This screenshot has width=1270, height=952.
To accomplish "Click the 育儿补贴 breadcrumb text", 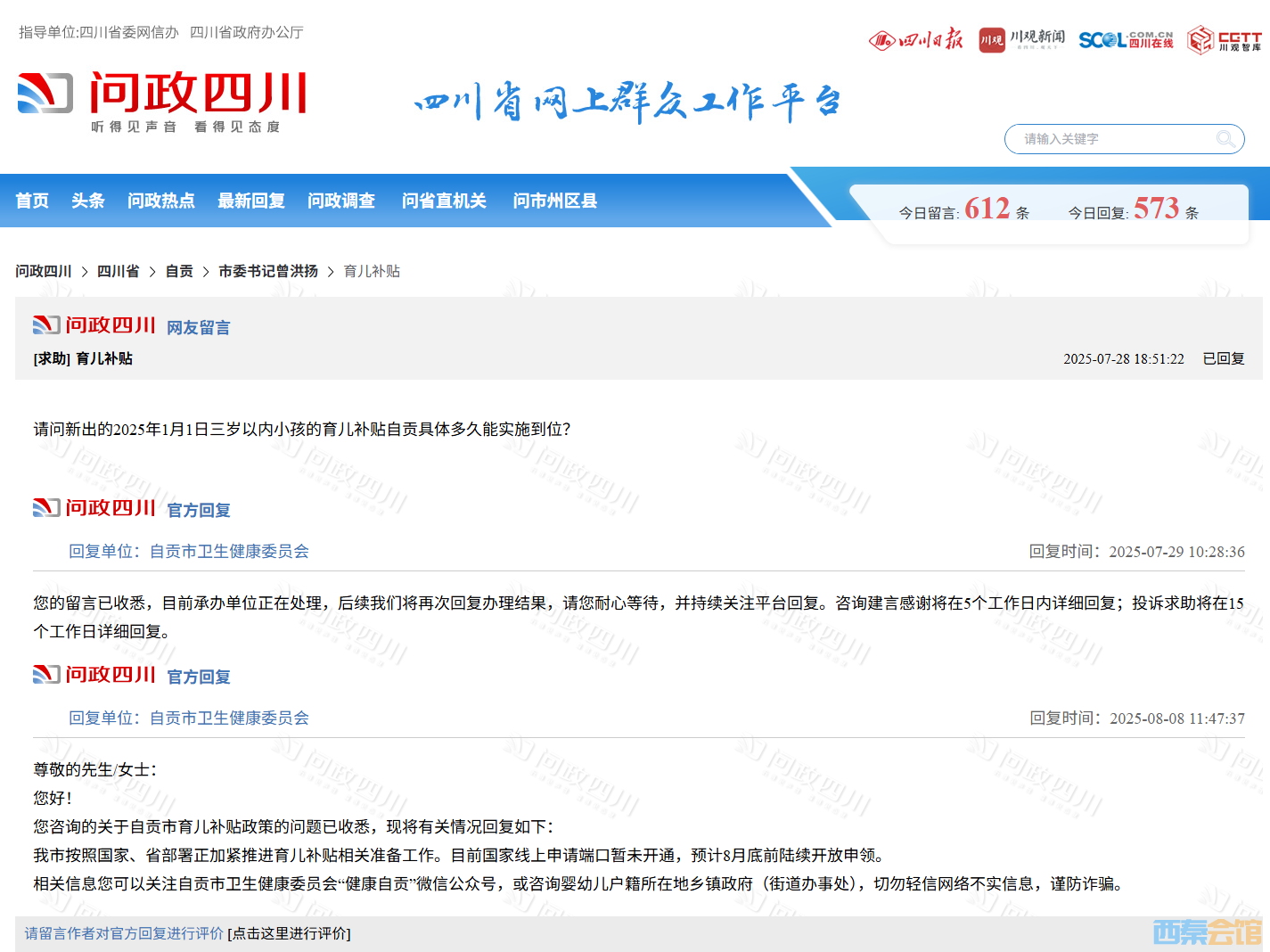I will [372, 271].
